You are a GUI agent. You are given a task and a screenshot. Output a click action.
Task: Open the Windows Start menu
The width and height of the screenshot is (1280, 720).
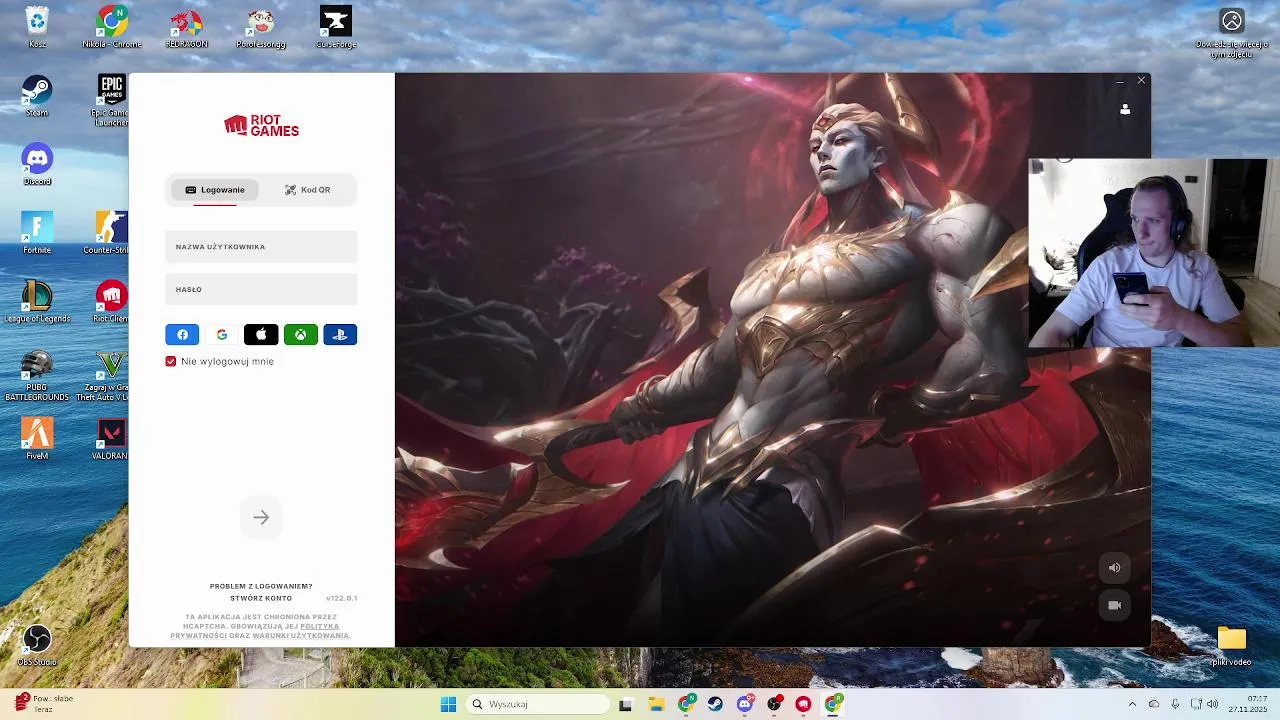pyautogui.click(x=448, y=704)
